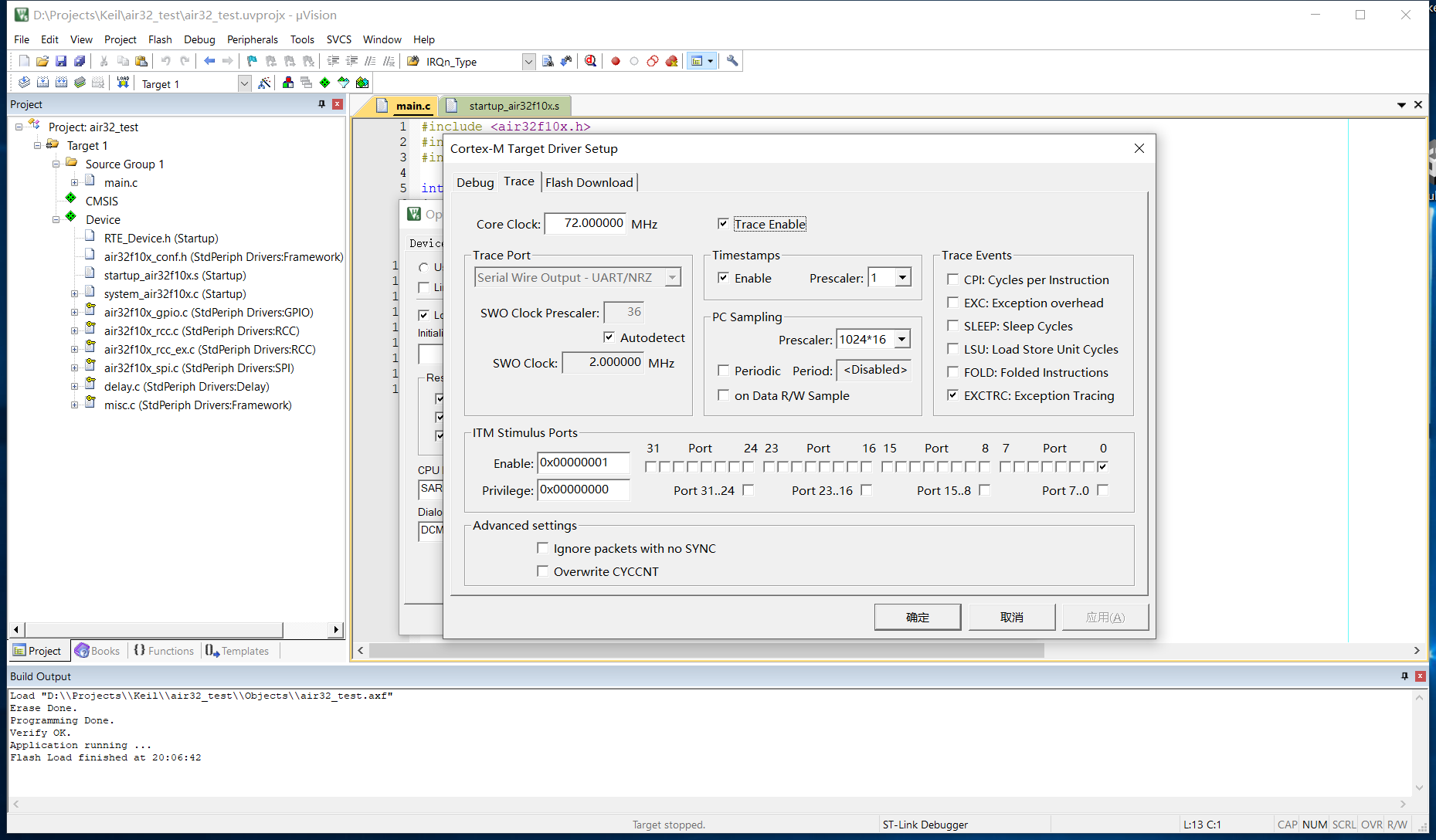This screenshot has width=1436, height=840.
Task: Click the 确定 confirm button
Action: click(x=917, y=617)
